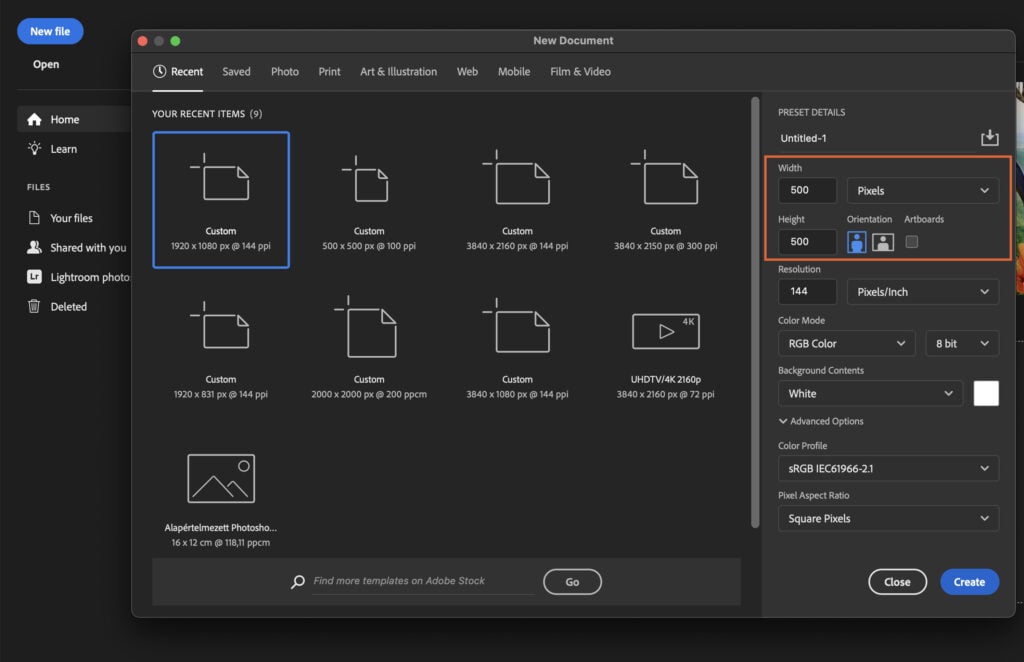Open Shared with you section

point(35,248)
